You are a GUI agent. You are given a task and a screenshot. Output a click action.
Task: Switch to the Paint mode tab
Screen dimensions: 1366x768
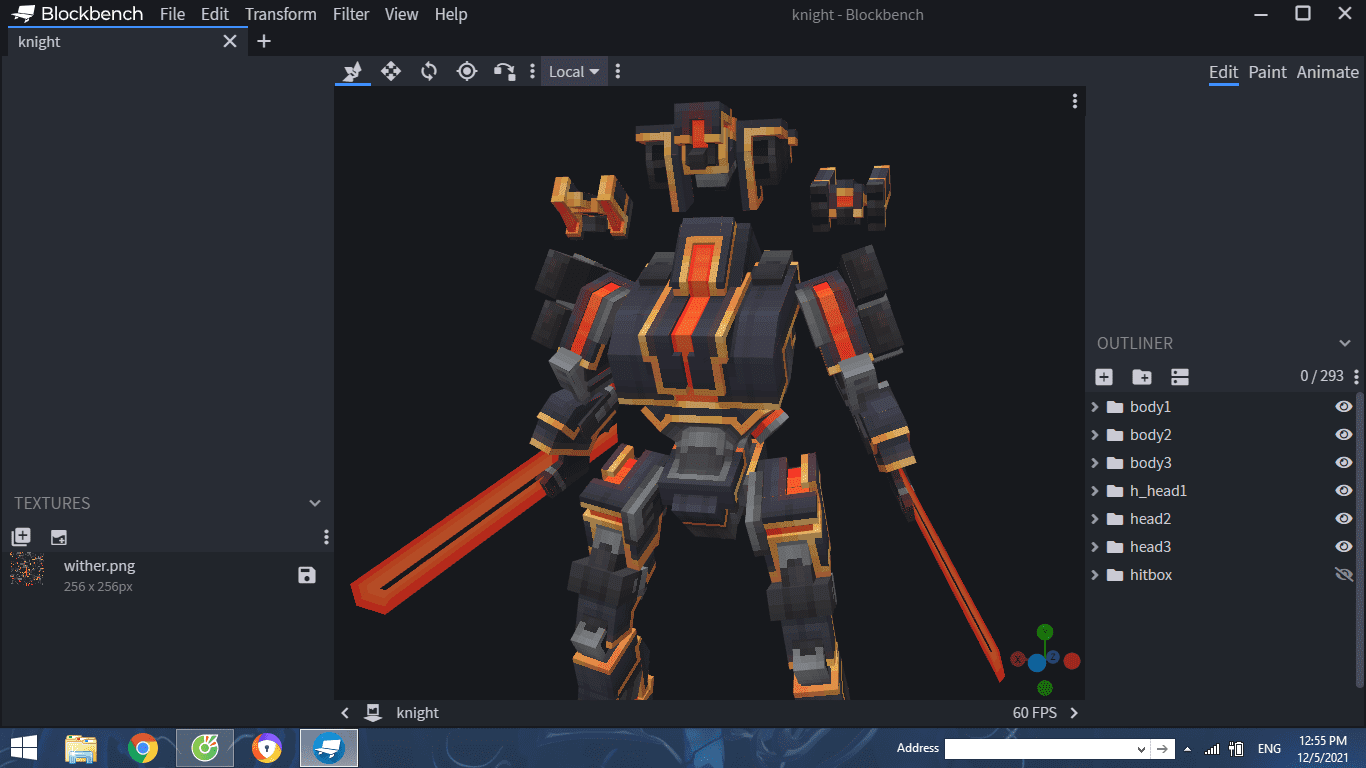coord(1267,72)
